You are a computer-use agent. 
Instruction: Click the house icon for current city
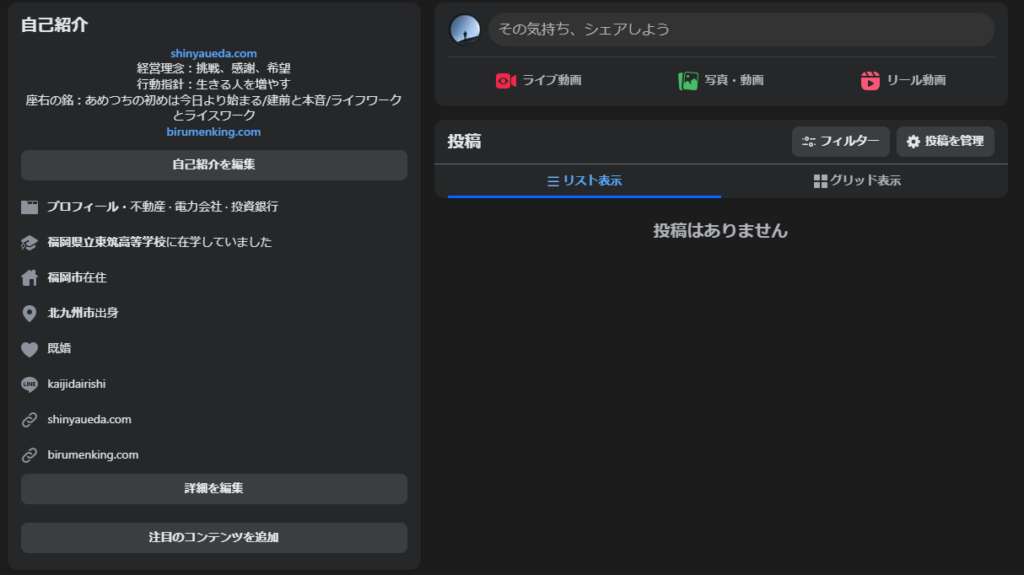tap(29, 278)
